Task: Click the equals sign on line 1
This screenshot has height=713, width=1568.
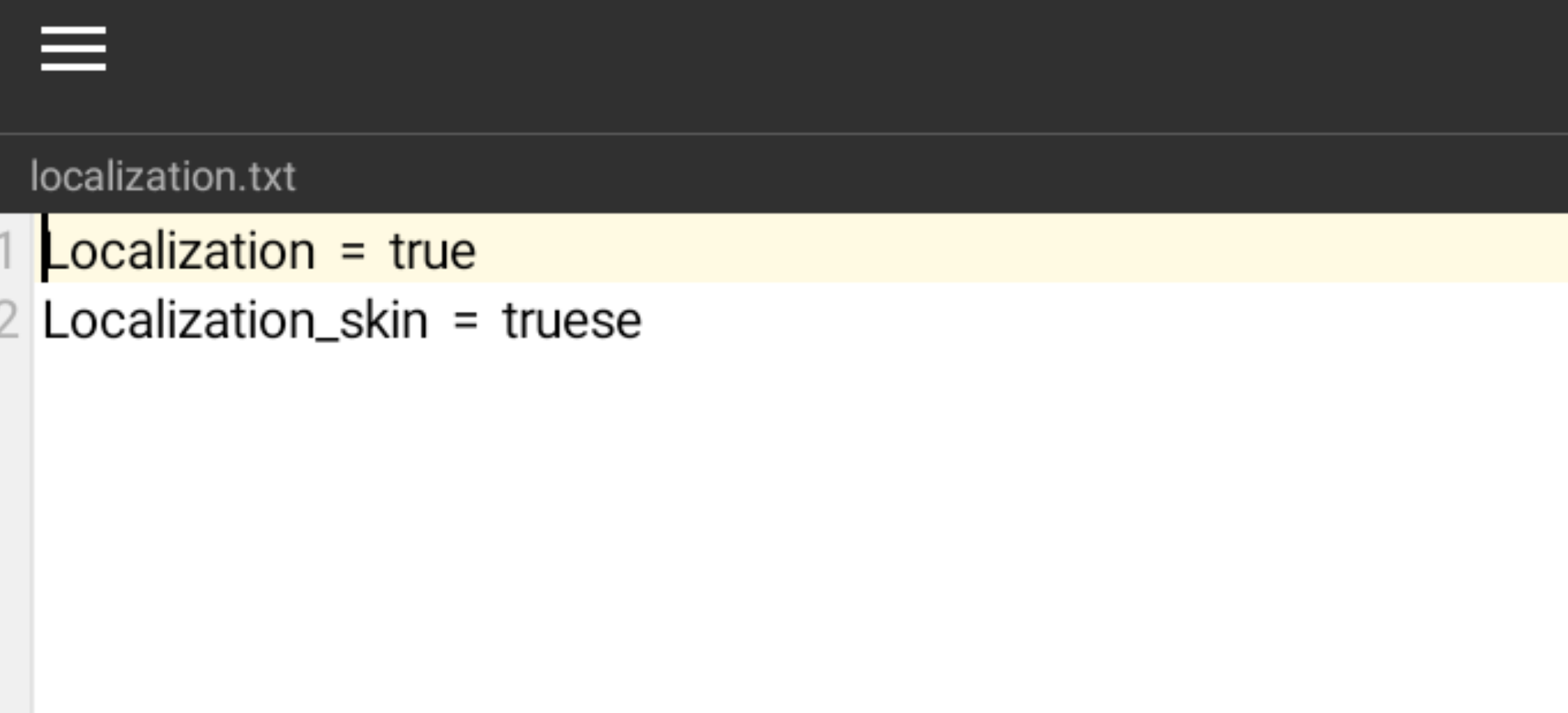Action: (x=353, y=251)
